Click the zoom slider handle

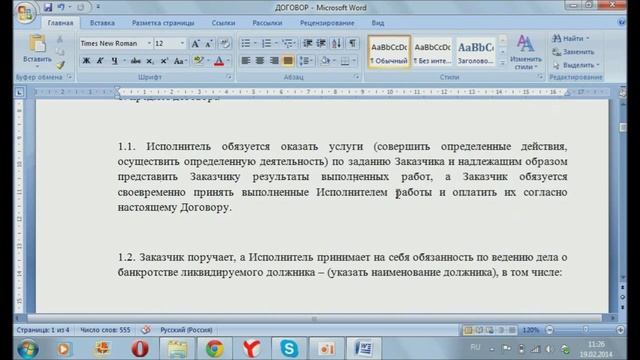point(586,329)
